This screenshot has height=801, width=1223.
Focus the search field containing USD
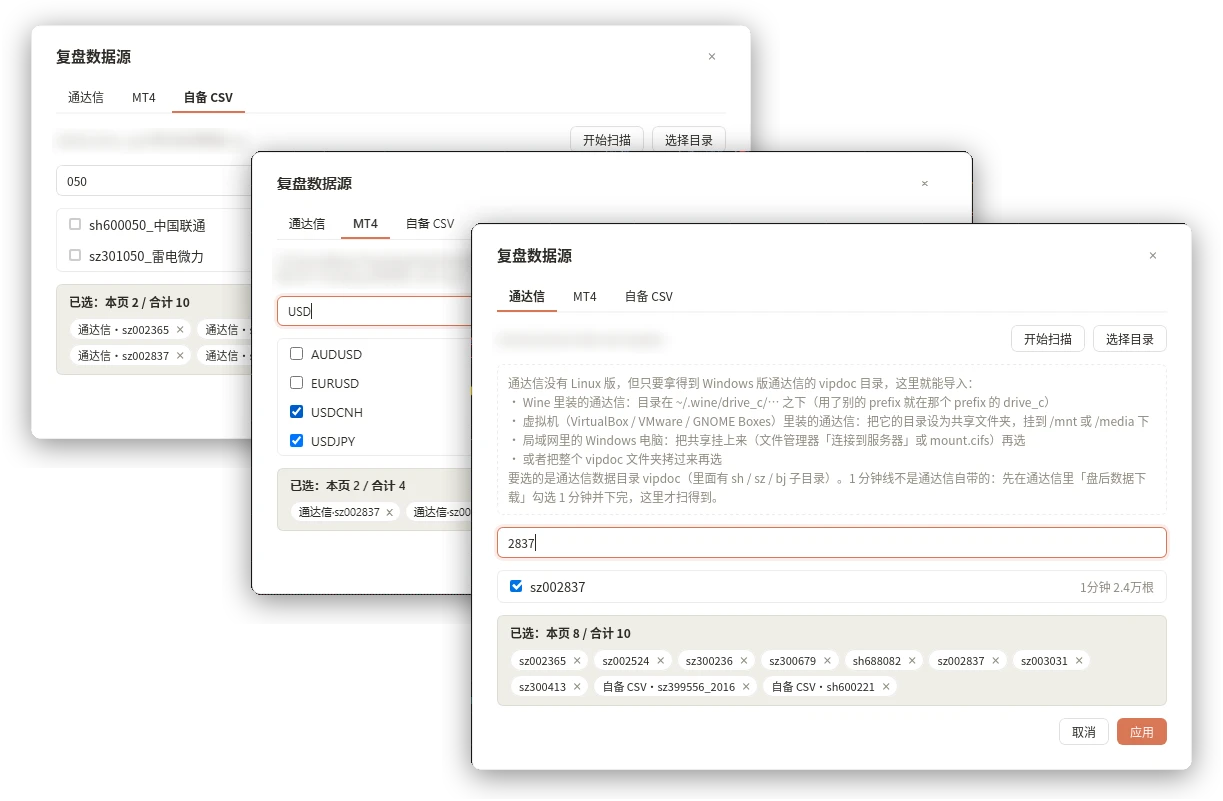point(375,311)
